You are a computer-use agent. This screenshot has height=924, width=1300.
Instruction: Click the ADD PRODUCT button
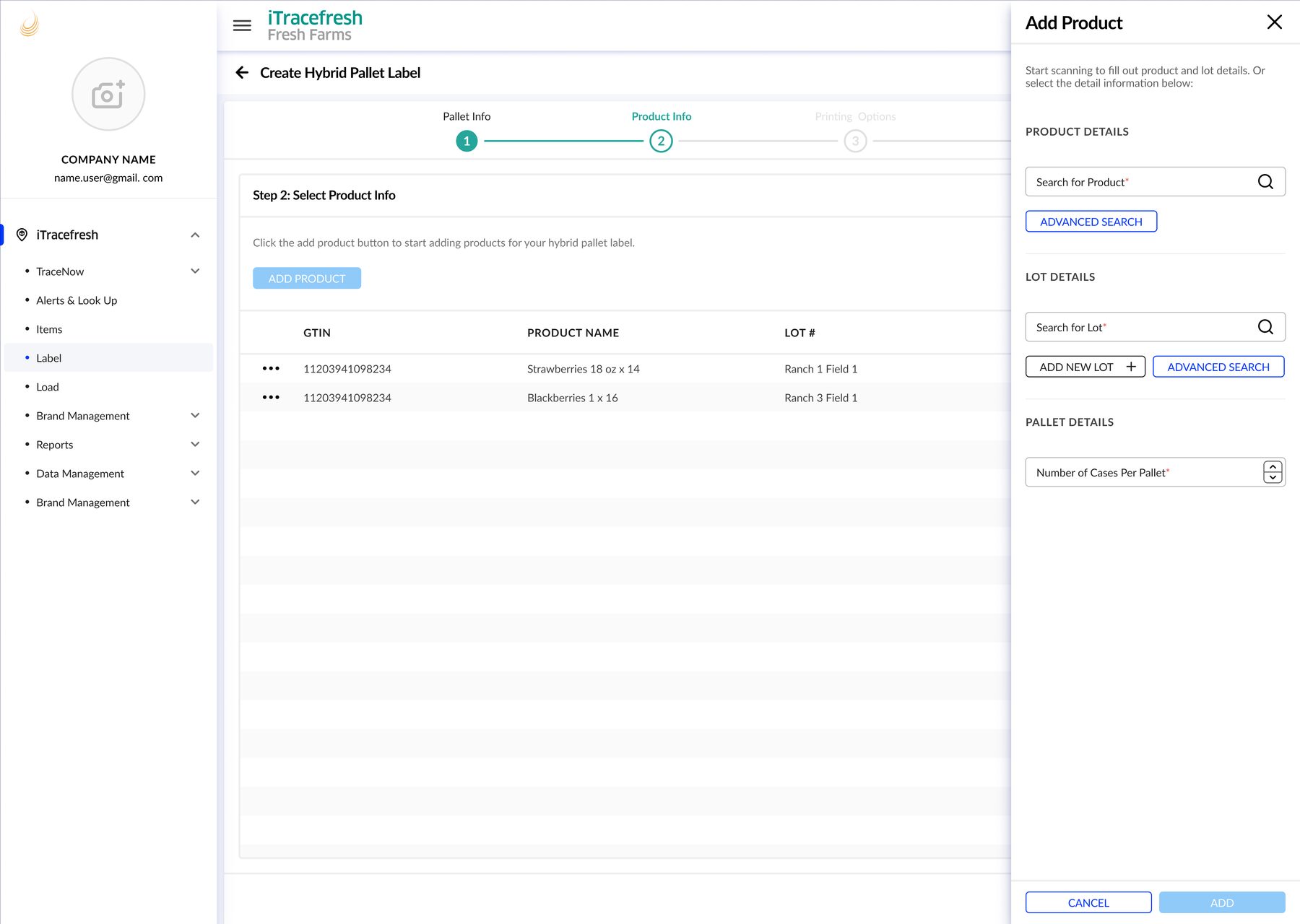click(x=307, y=278)
